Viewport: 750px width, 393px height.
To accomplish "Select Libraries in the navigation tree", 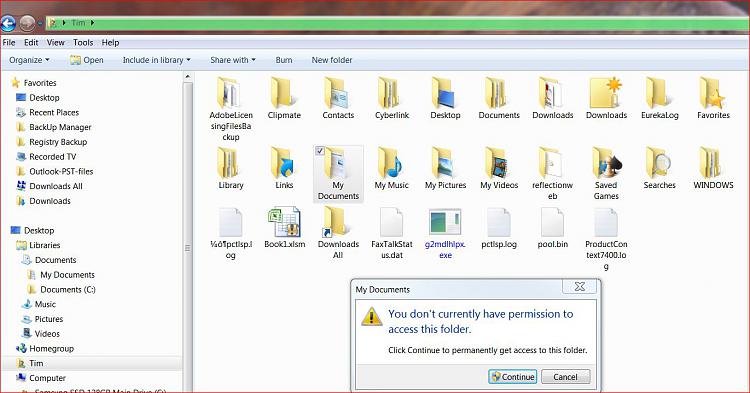I will (38, 245).
